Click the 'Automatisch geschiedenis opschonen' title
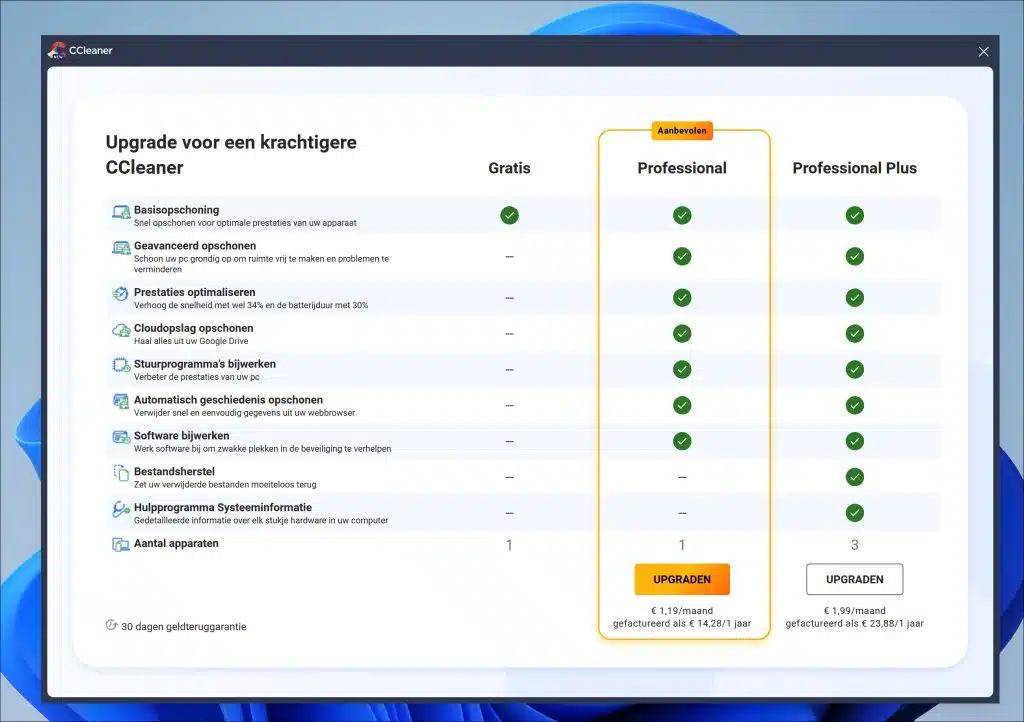 228,400
